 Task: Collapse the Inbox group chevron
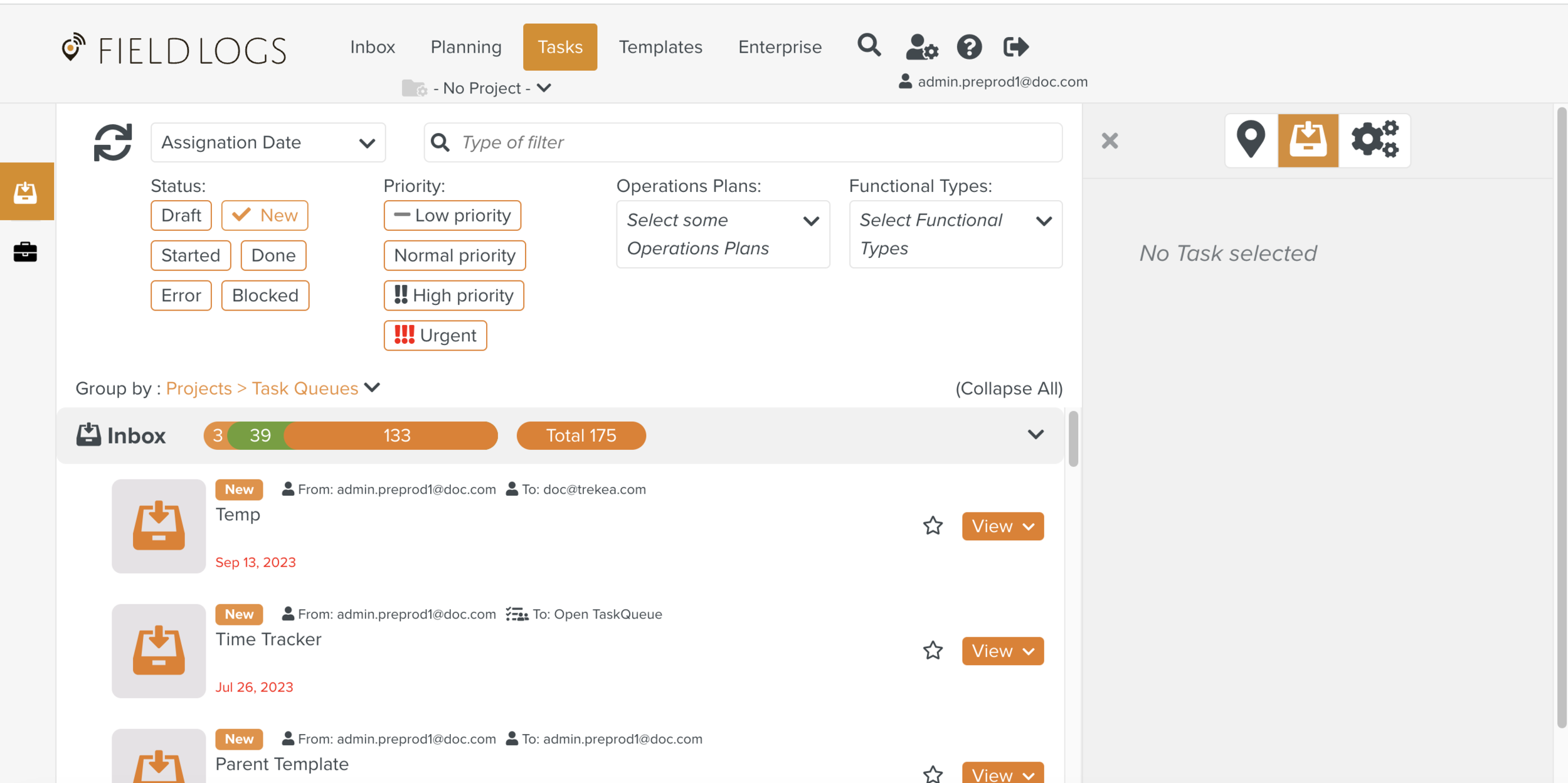pyautogui.click(x=1036, y=435)
